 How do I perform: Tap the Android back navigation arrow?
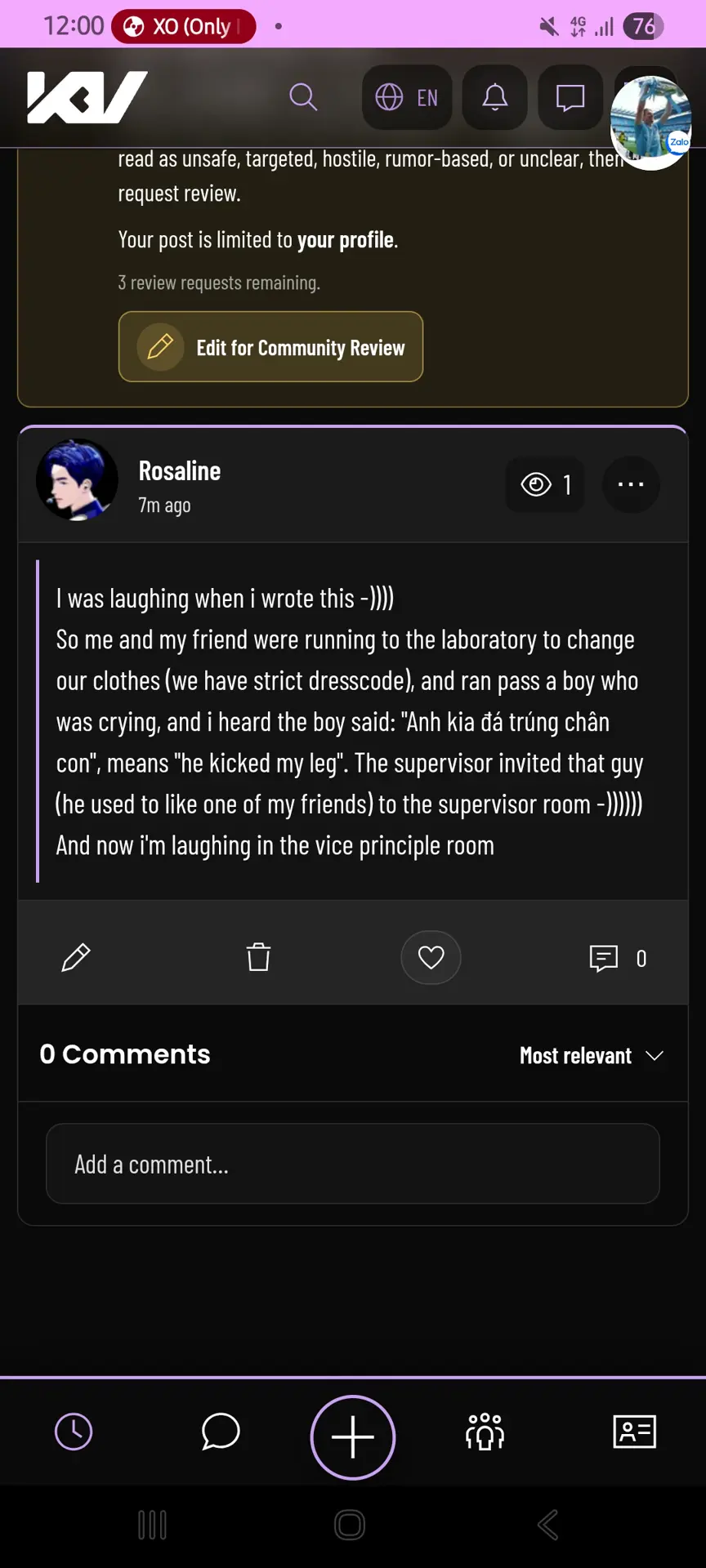coord(548,1525)
